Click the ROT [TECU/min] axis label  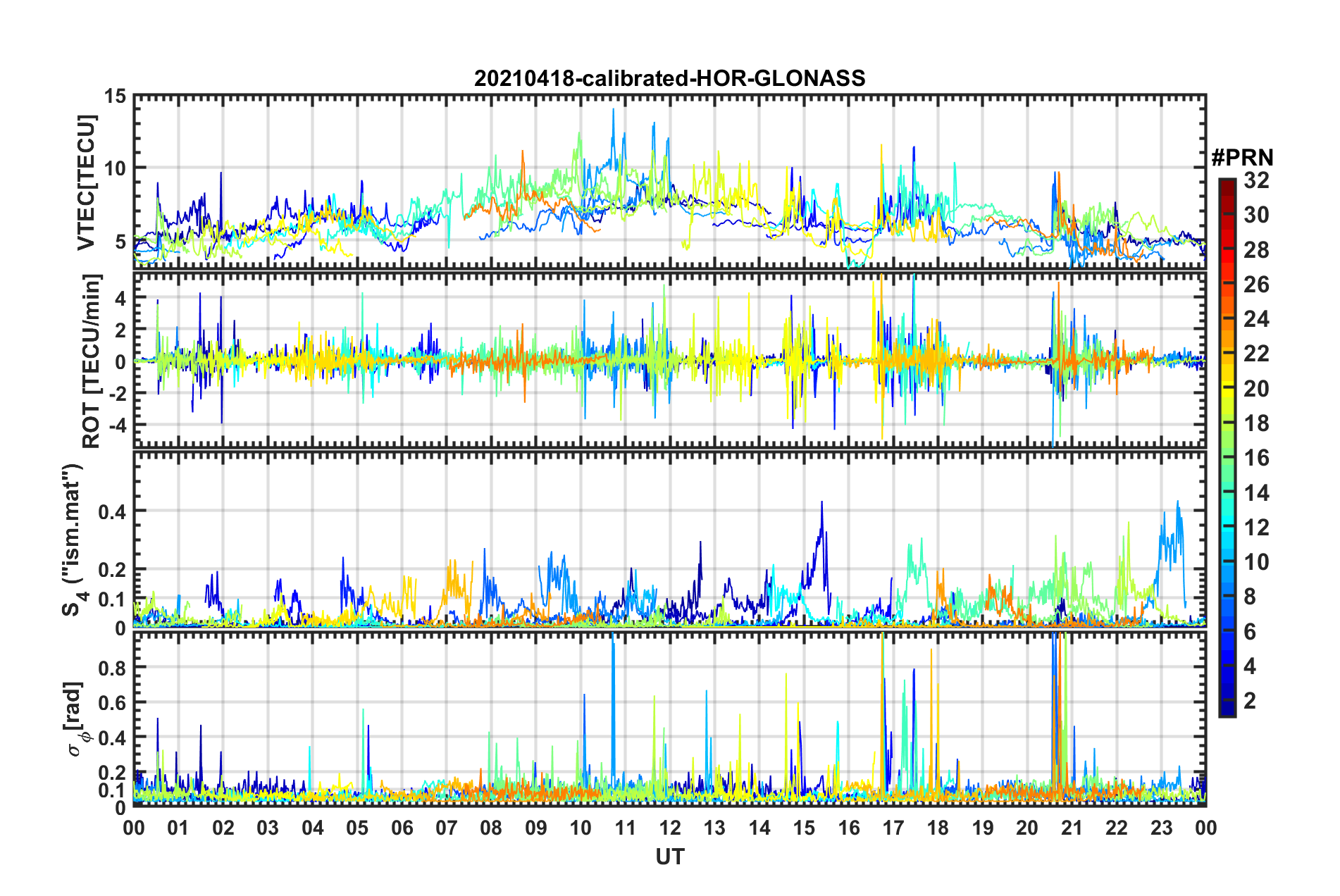(91, 361)
